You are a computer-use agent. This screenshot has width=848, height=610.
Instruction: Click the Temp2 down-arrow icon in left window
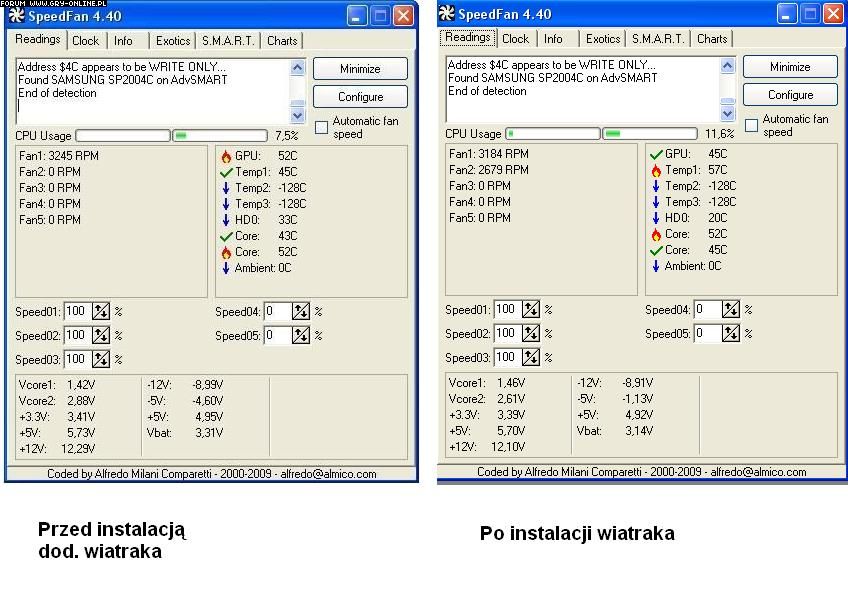(226, 188)
